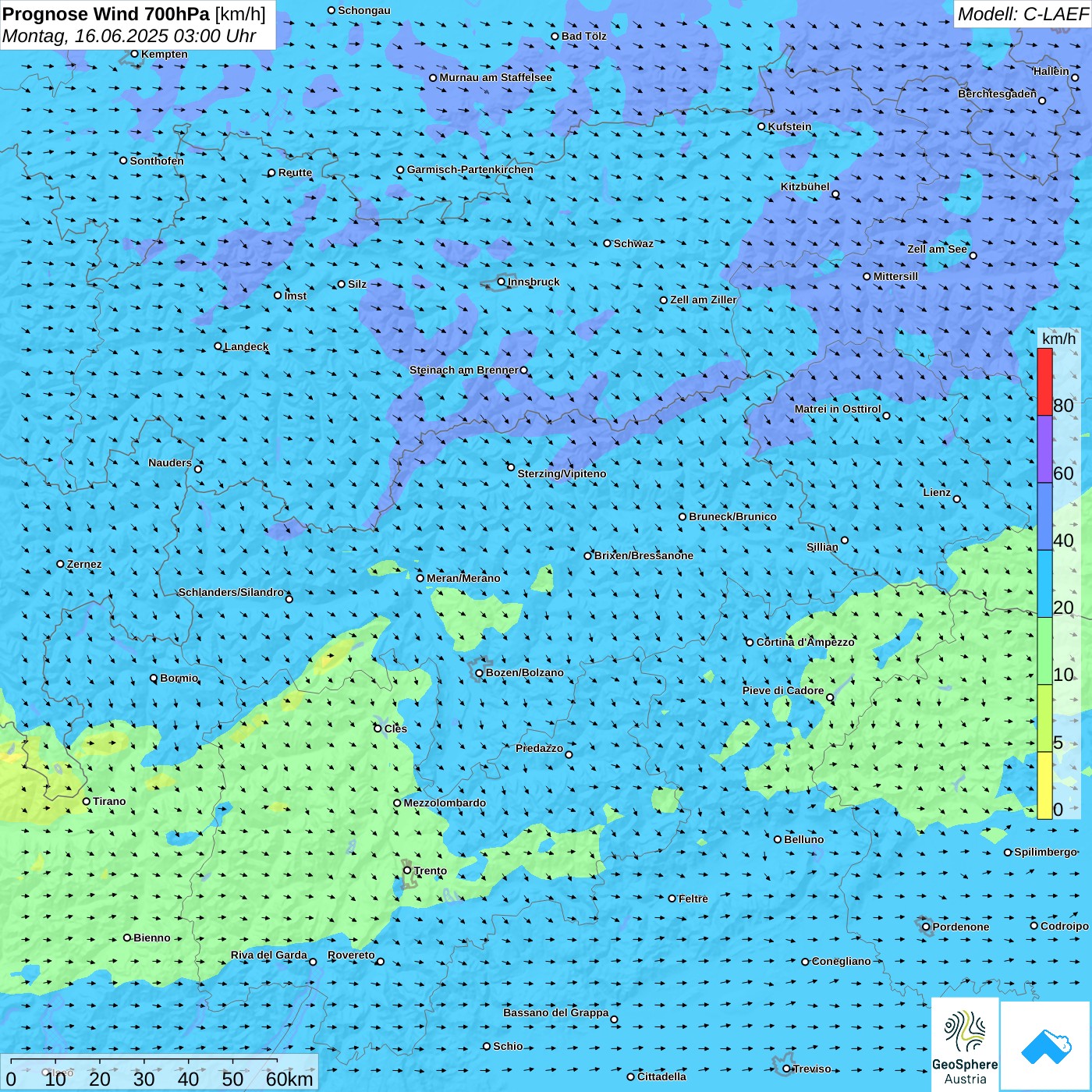Click the Feltre city label

693,899
